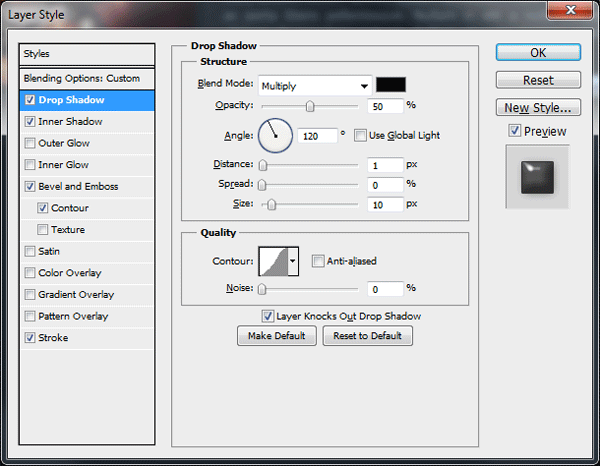Click the Size value input field
The image size is (600, 466).
(385, 205)
